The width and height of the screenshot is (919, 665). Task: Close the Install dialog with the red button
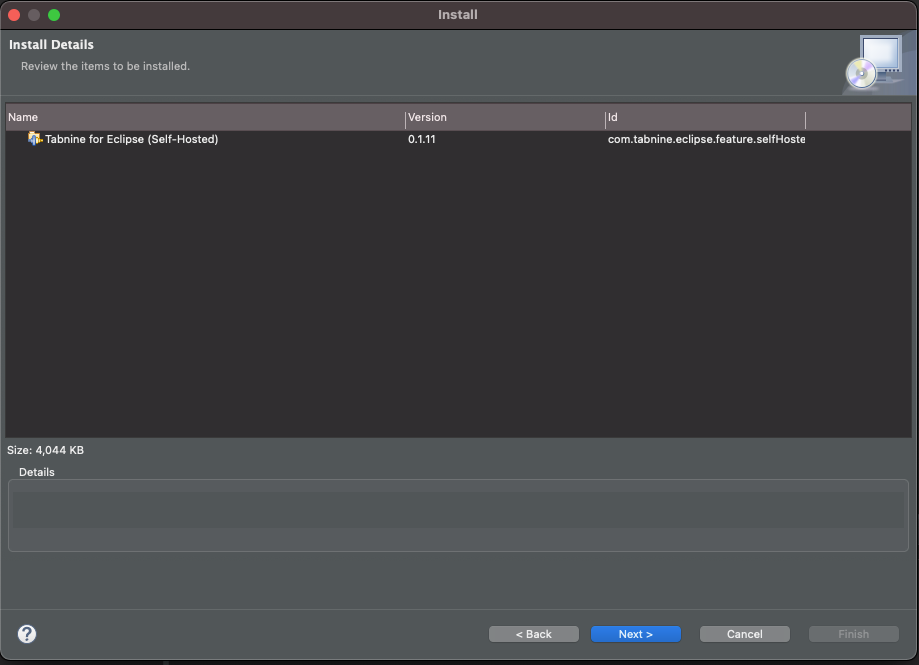(x=15, y=15)
